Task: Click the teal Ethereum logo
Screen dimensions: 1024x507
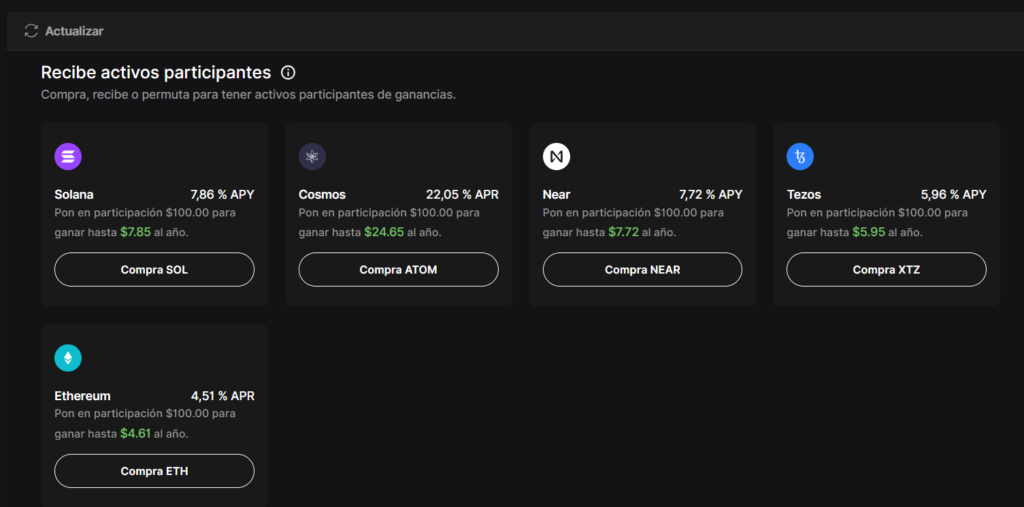Action: pyautogui.click(x=68, y=358)
